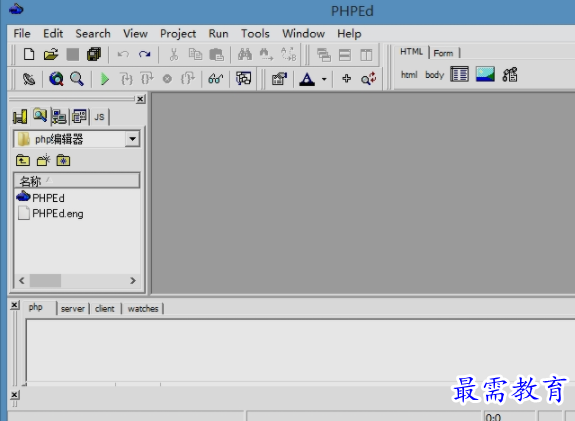Click the satellite dish icon
Viewport: 575px width, 421px height.
pos(29,79)
